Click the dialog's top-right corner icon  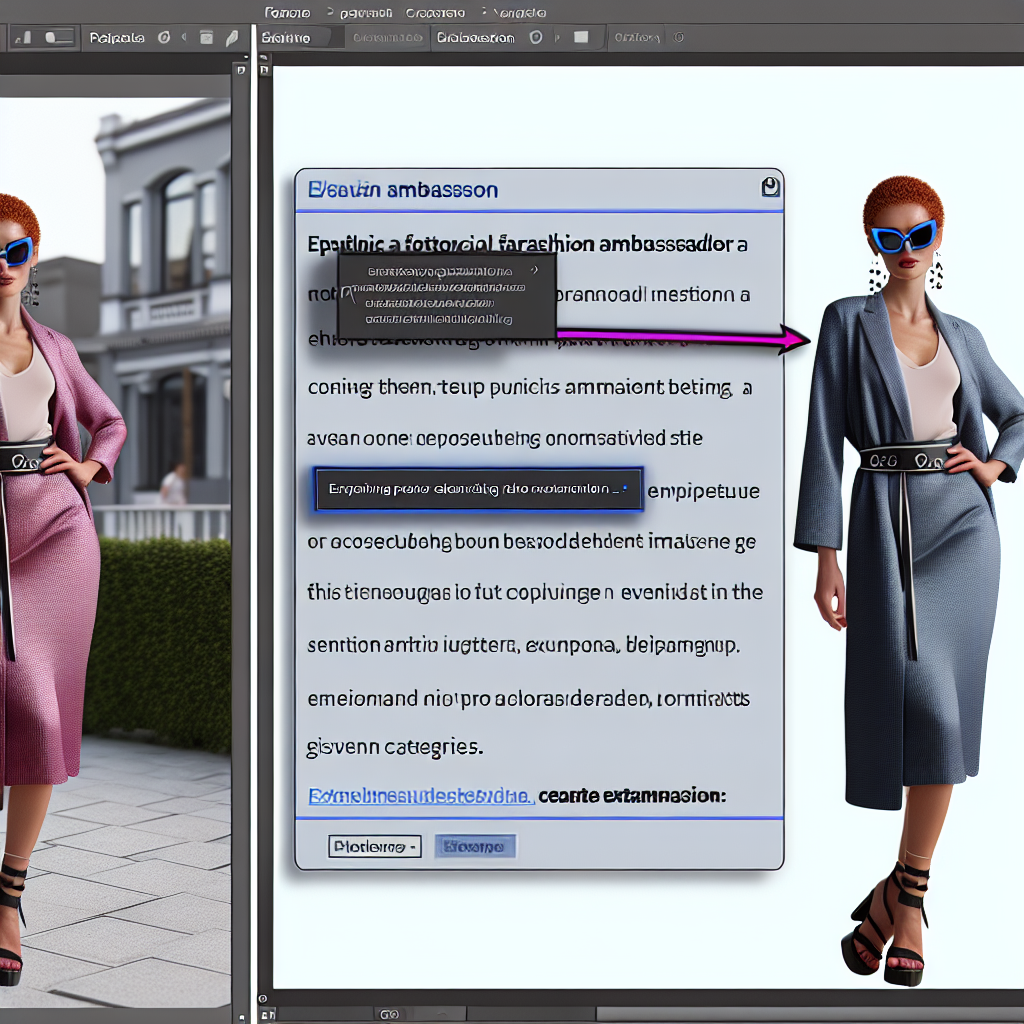[769, 187]
